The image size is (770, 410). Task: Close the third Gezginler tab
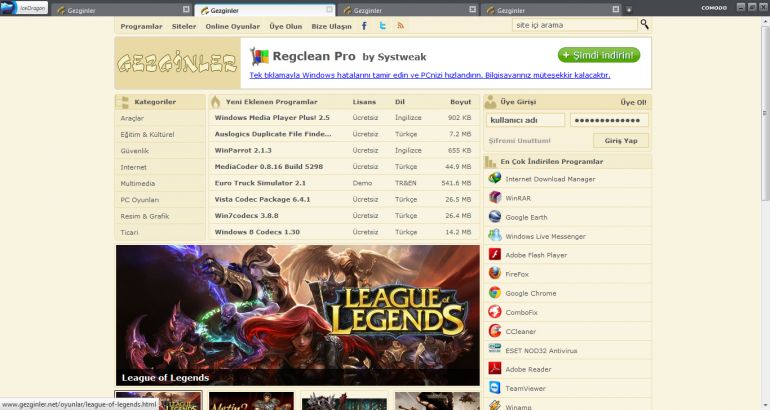(472, 9)
